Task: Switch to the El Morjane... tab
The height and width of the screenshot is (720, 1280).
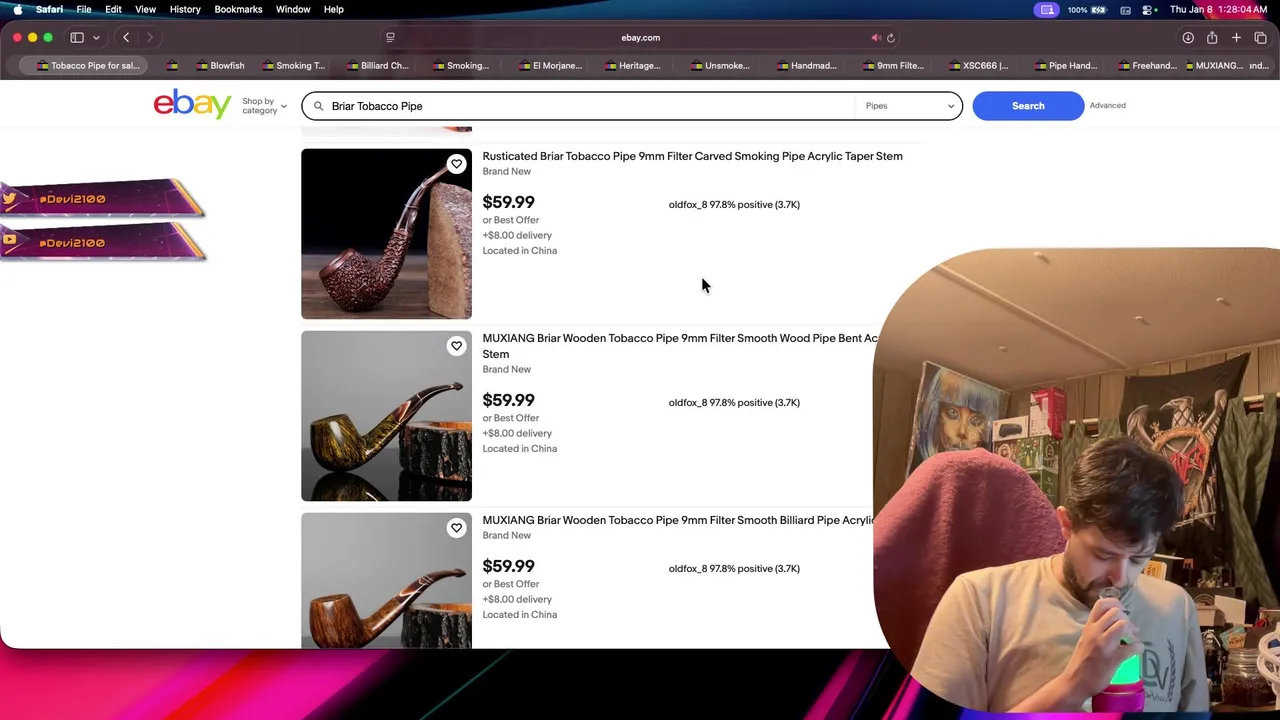Action: [x=550, y=66]
